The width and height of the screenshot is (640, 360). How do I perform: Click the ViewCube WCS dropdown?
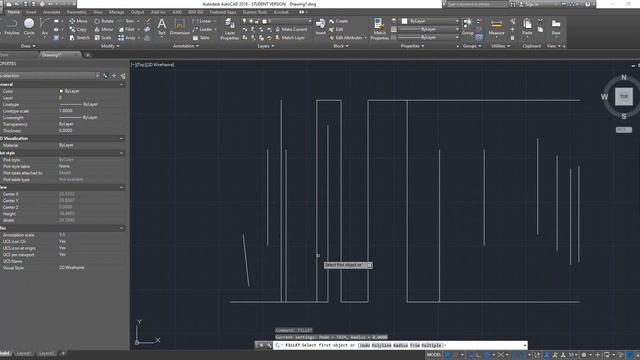624,129
